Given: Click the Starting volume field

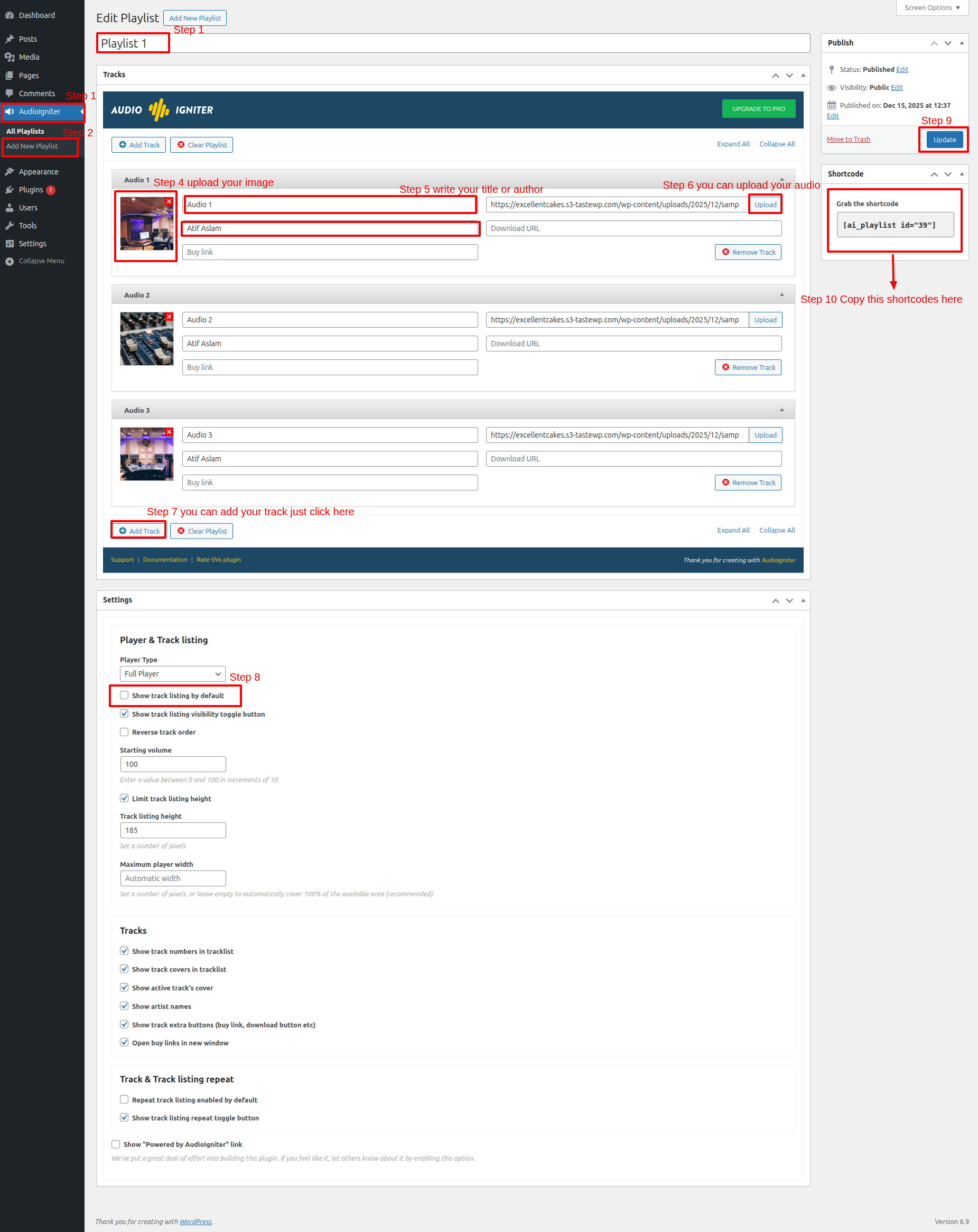Looking at the screenshot, I should point(173,764).
